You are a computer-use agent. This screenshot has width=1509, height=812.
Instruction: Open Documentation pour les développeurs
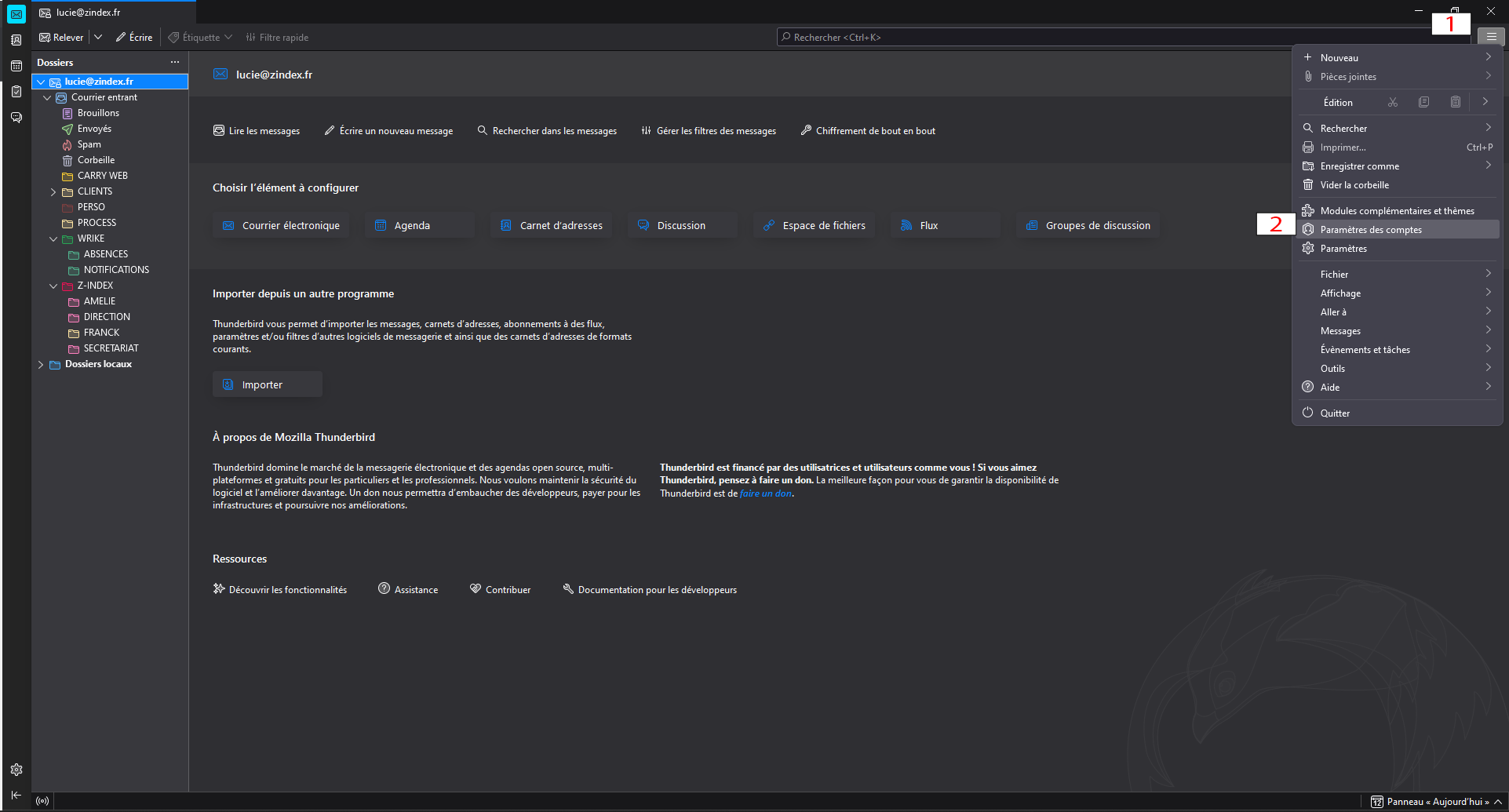coord(650,589)
